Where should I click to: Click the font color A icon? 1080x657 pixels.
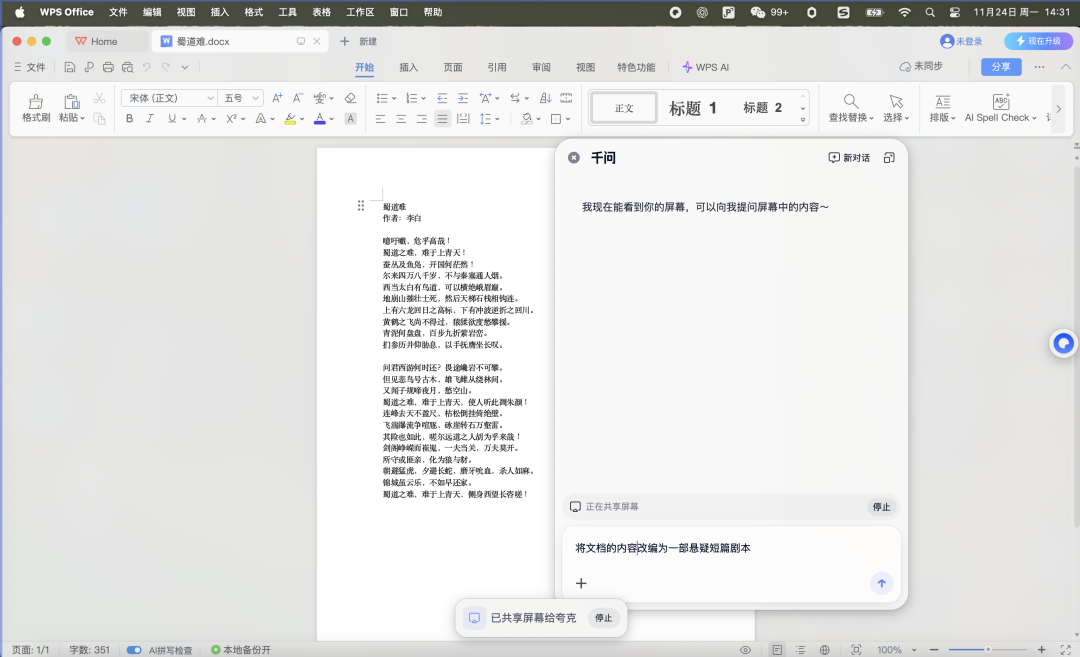[x=319, y=118]
